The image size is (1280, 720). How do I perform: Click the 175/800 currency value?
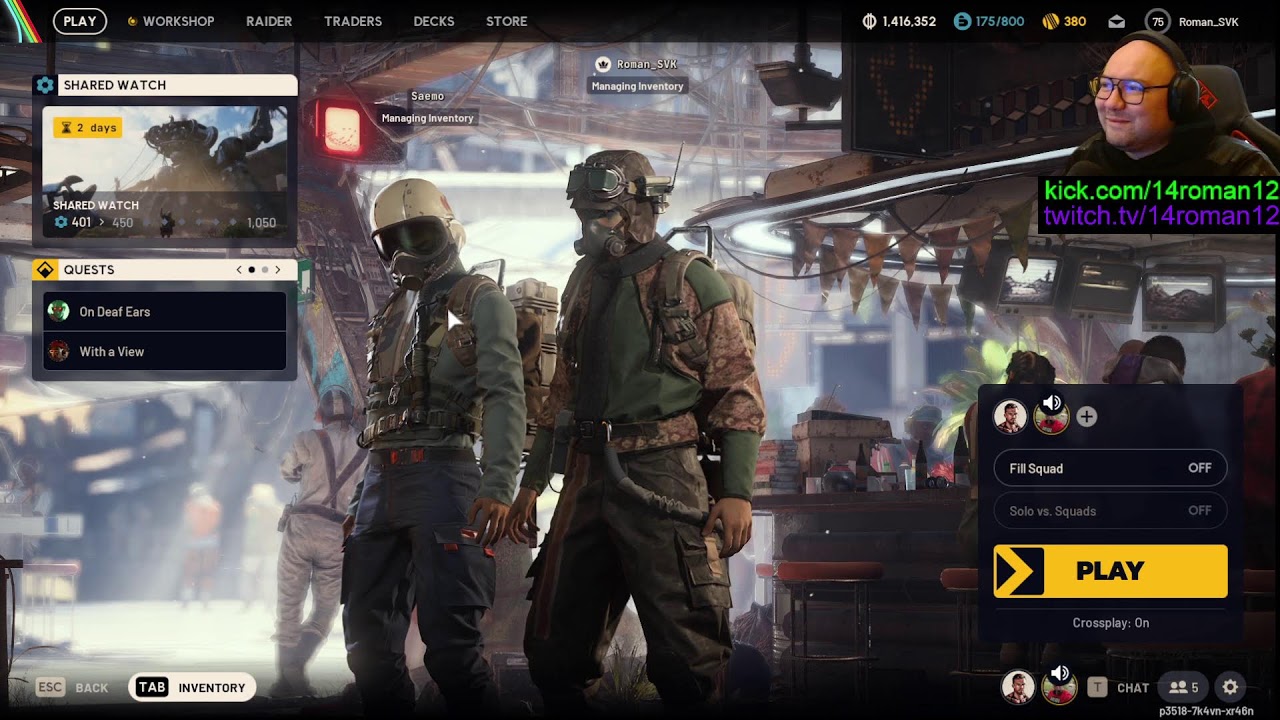point(1000,21)
